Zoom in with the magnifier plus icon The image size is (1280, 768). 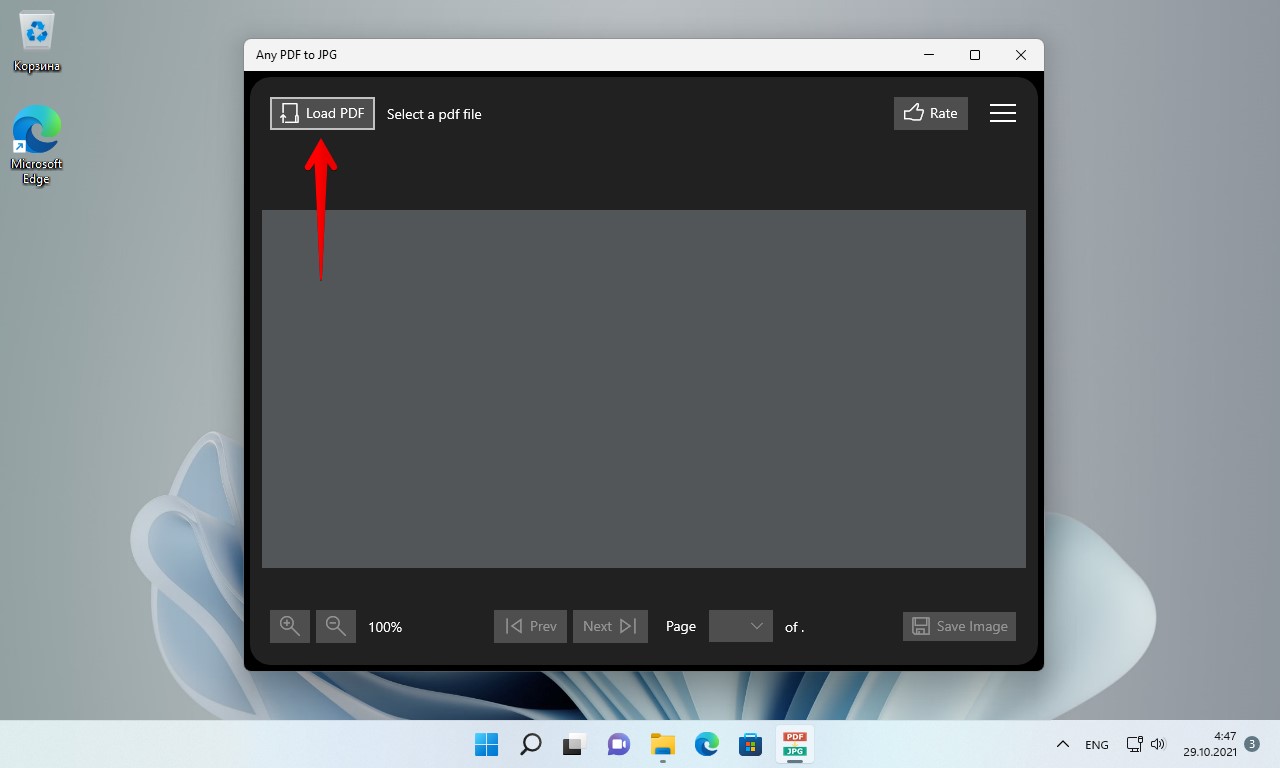(290, 626)
